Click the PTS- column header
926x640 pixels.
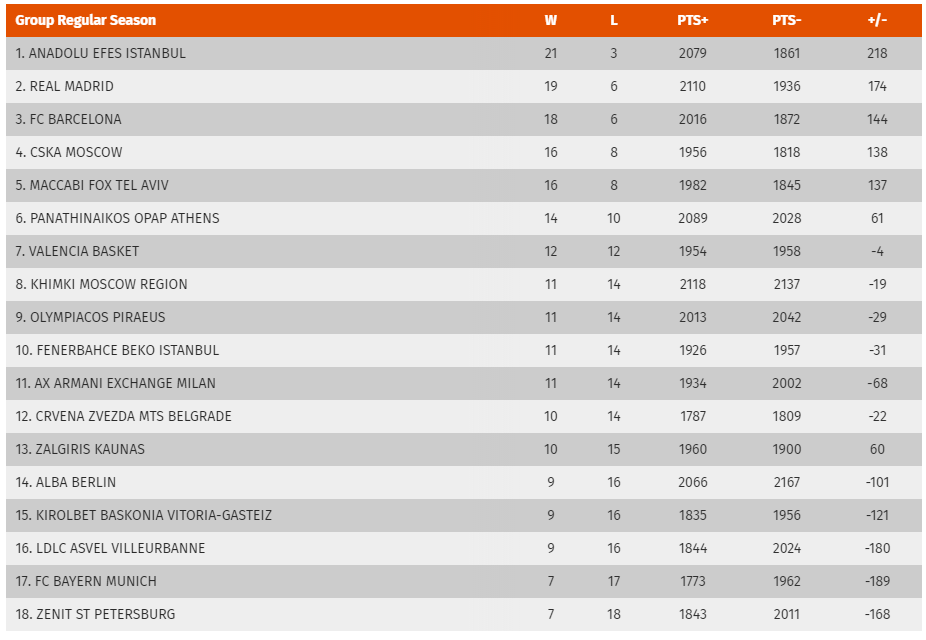coord(787,21)
